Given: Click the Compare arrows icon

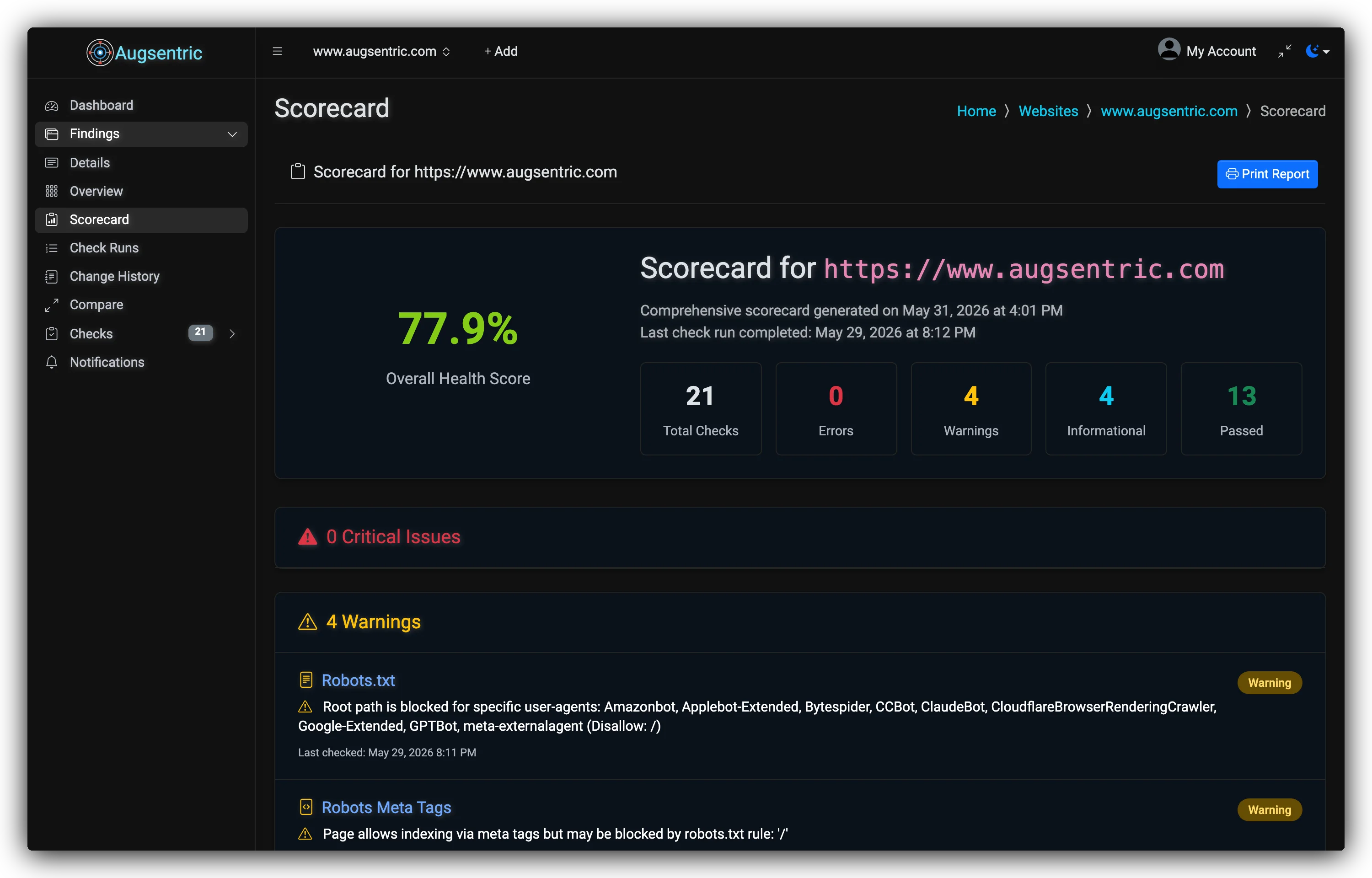Looking at the screenshot, I should [x=52, y=305].
